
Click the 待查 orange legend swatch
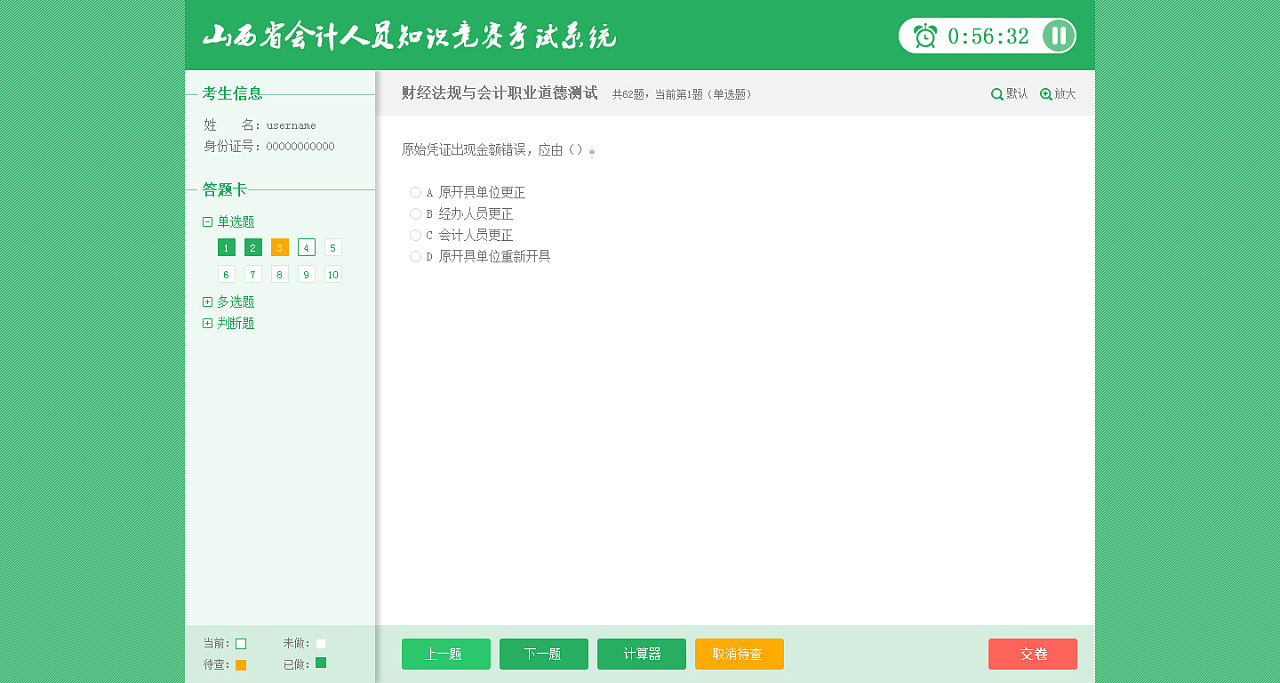(241, 665)
